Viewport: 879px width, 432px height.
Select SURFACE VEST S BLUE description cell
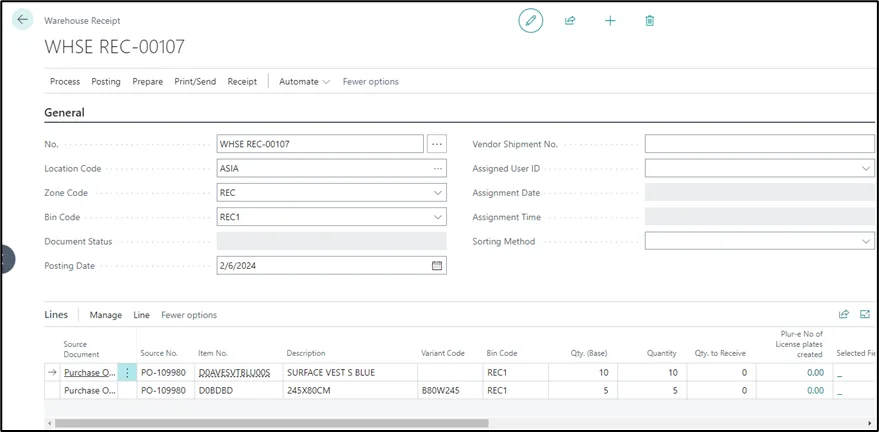350,373
